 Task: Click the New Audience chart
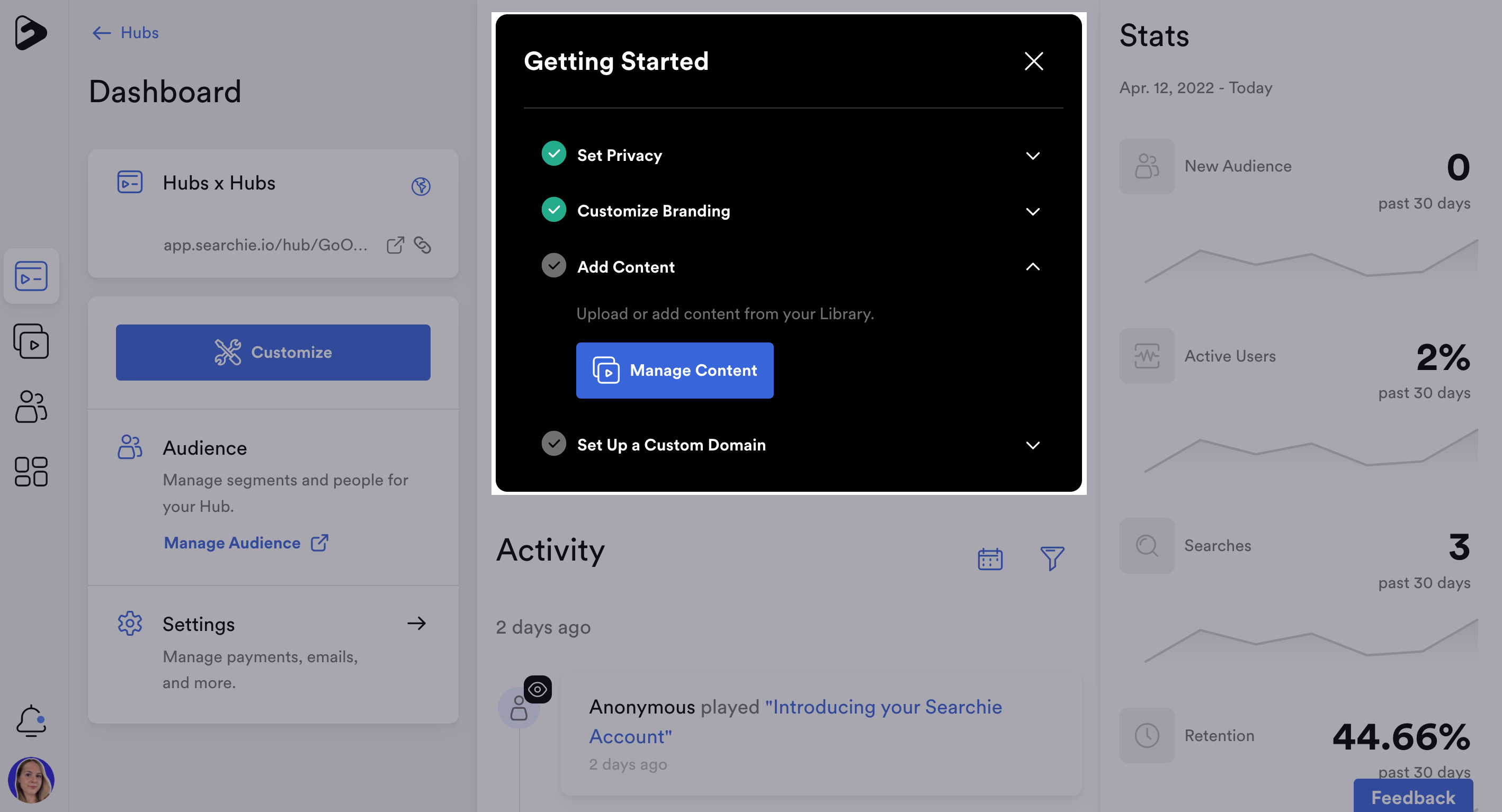coord(1311,261)
